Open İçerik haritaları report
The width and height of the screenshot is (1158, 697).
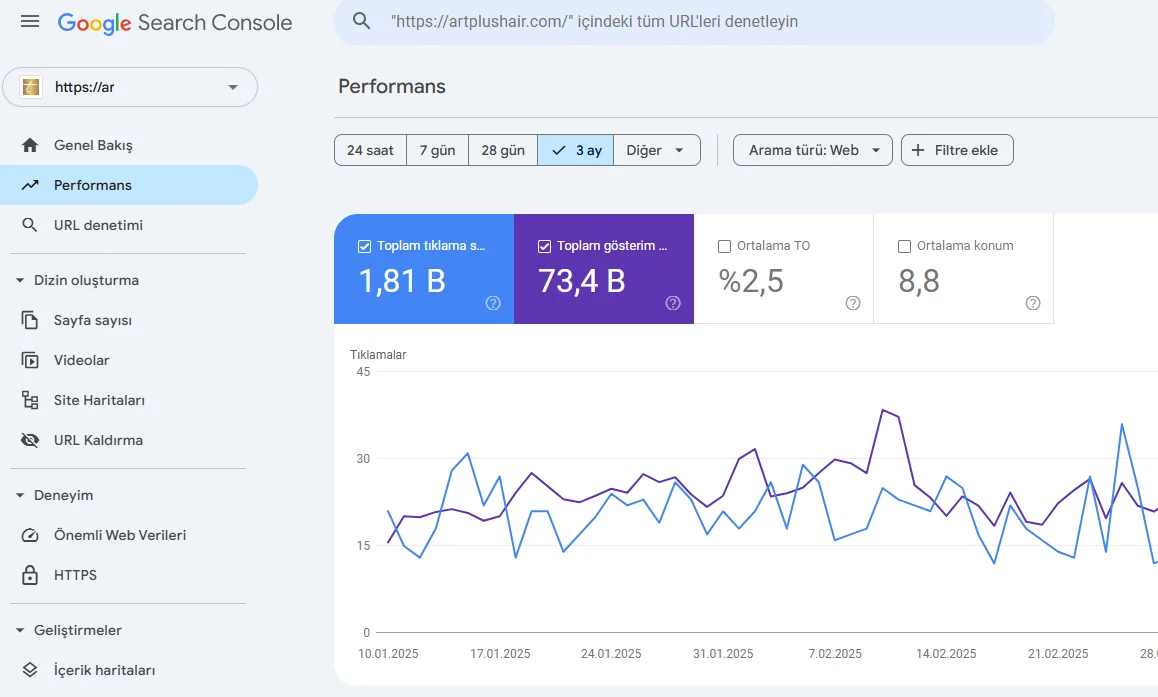tap(129, 670)
